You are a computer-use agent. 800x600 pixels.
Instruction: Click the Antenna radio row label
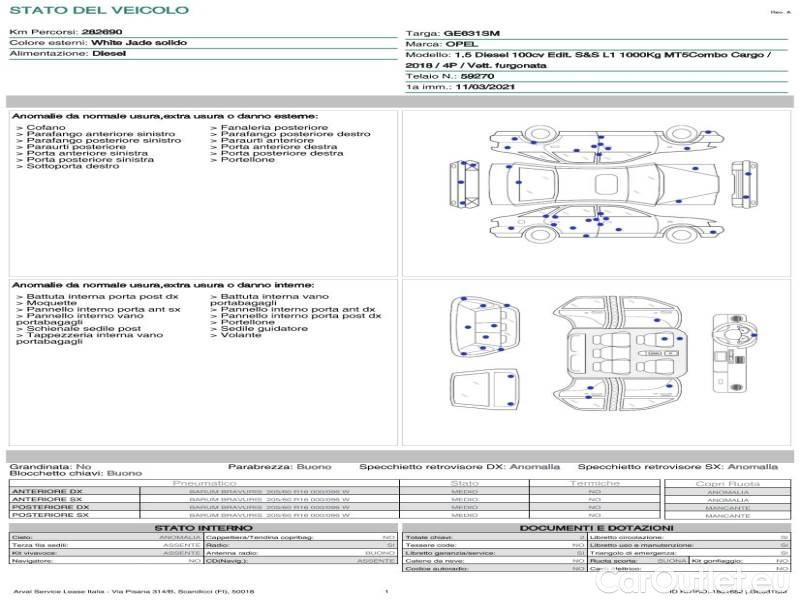(x=232, y=553)
